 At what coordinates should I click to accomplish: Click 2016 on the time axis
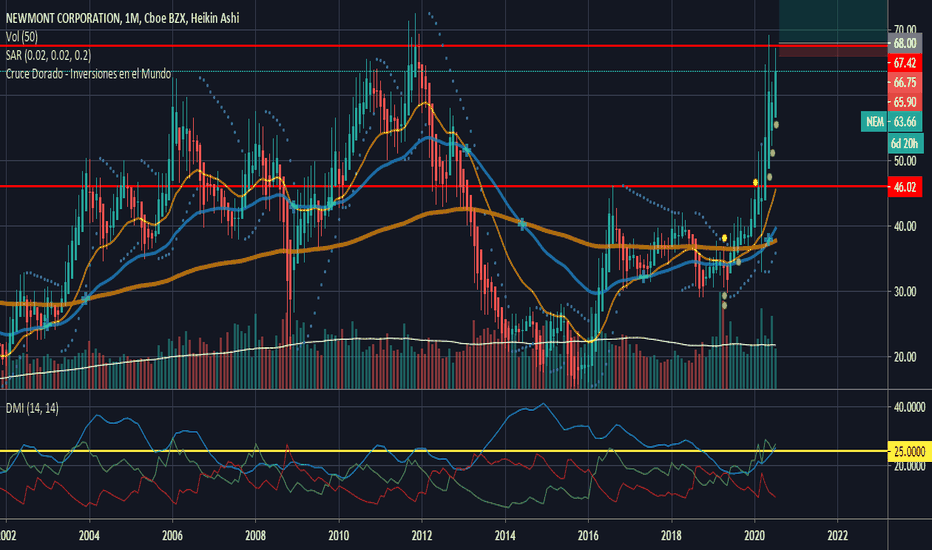click(588, 535)
